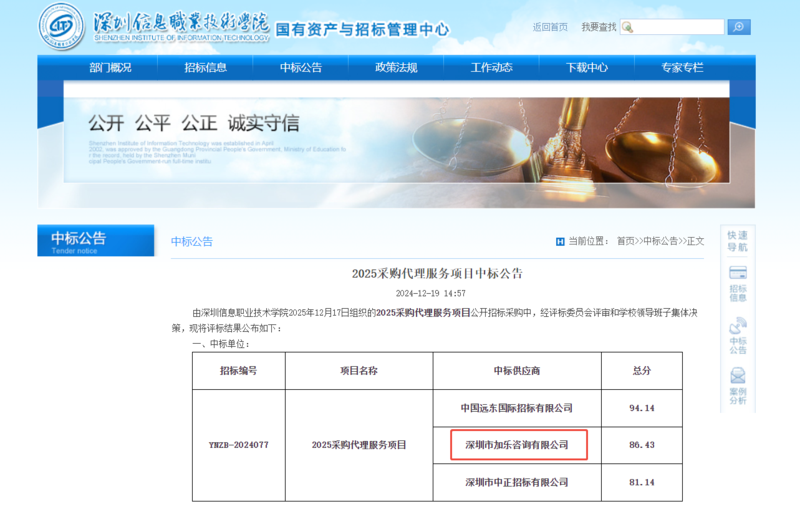Open the 专家专栏 menu item
The height and width of the screenshot is (509, 800).
tap(682, 68)
